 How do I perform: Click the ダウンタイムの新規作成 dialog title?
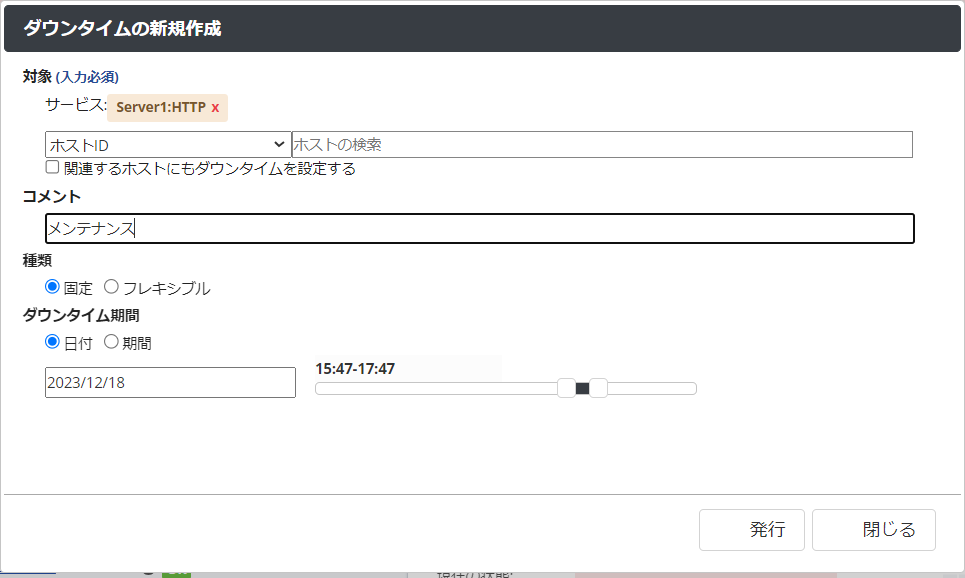pos(122,29)
